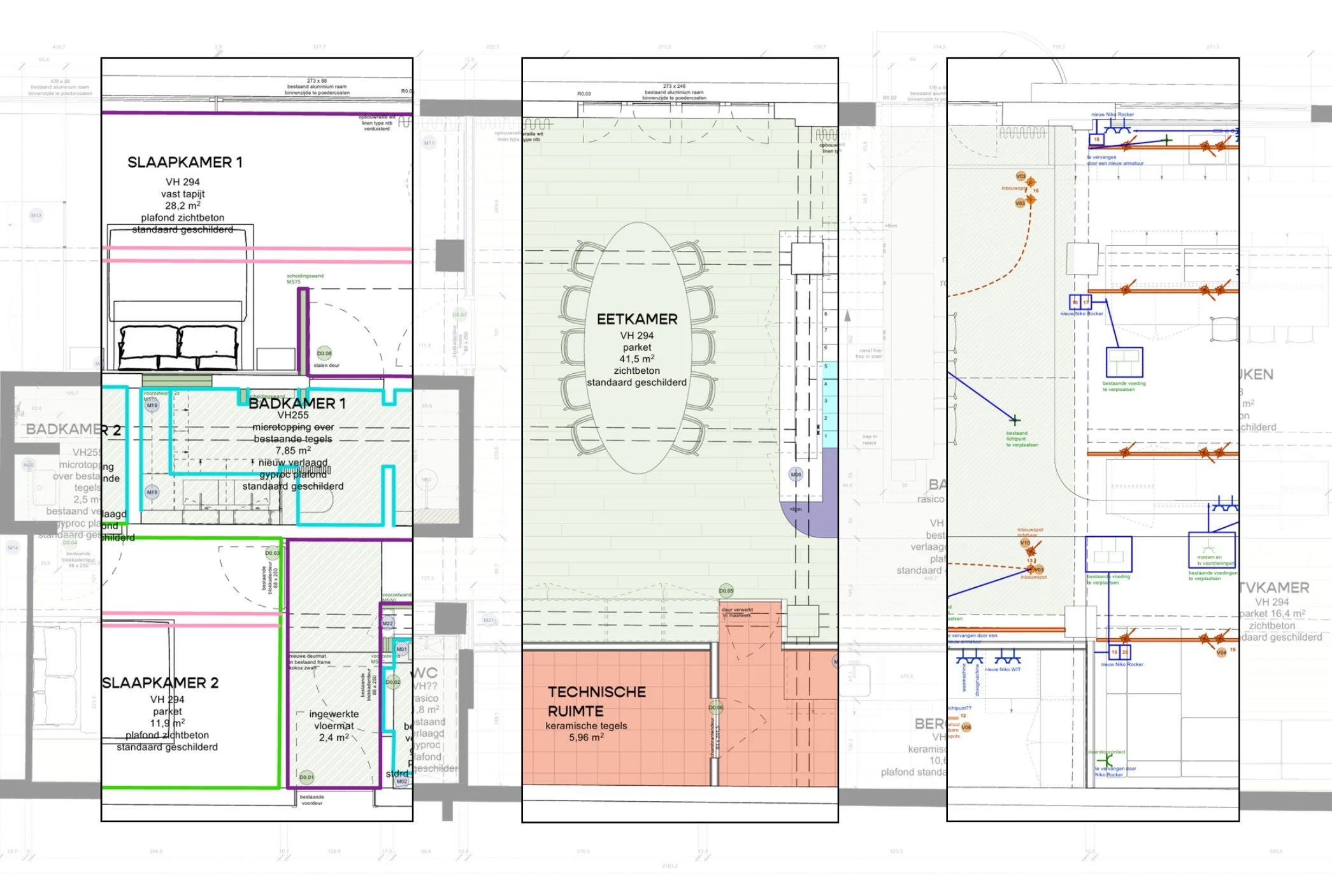Image resolution: width=1332 pixels, height=896 pixels.
Task: Select the TECHNISCHE RUIMTE room label
Action: pos(596,701)
